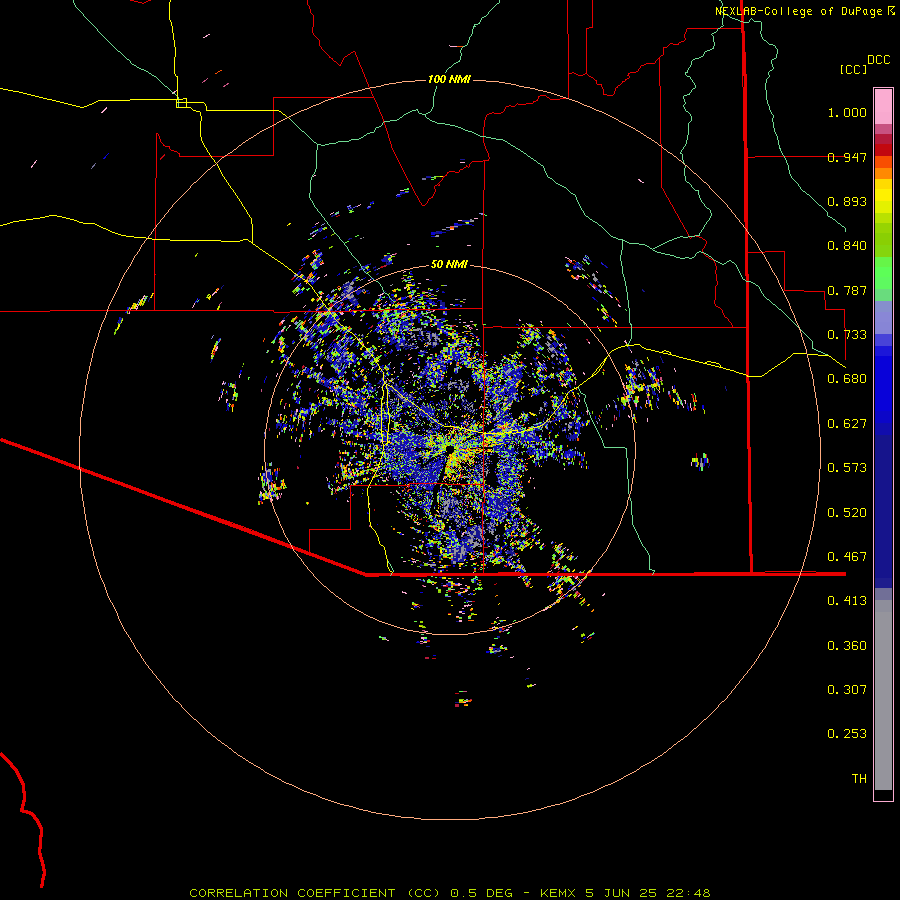Click the 0.360 color scale value
This screenshot has width=900, height=900.
847,646
